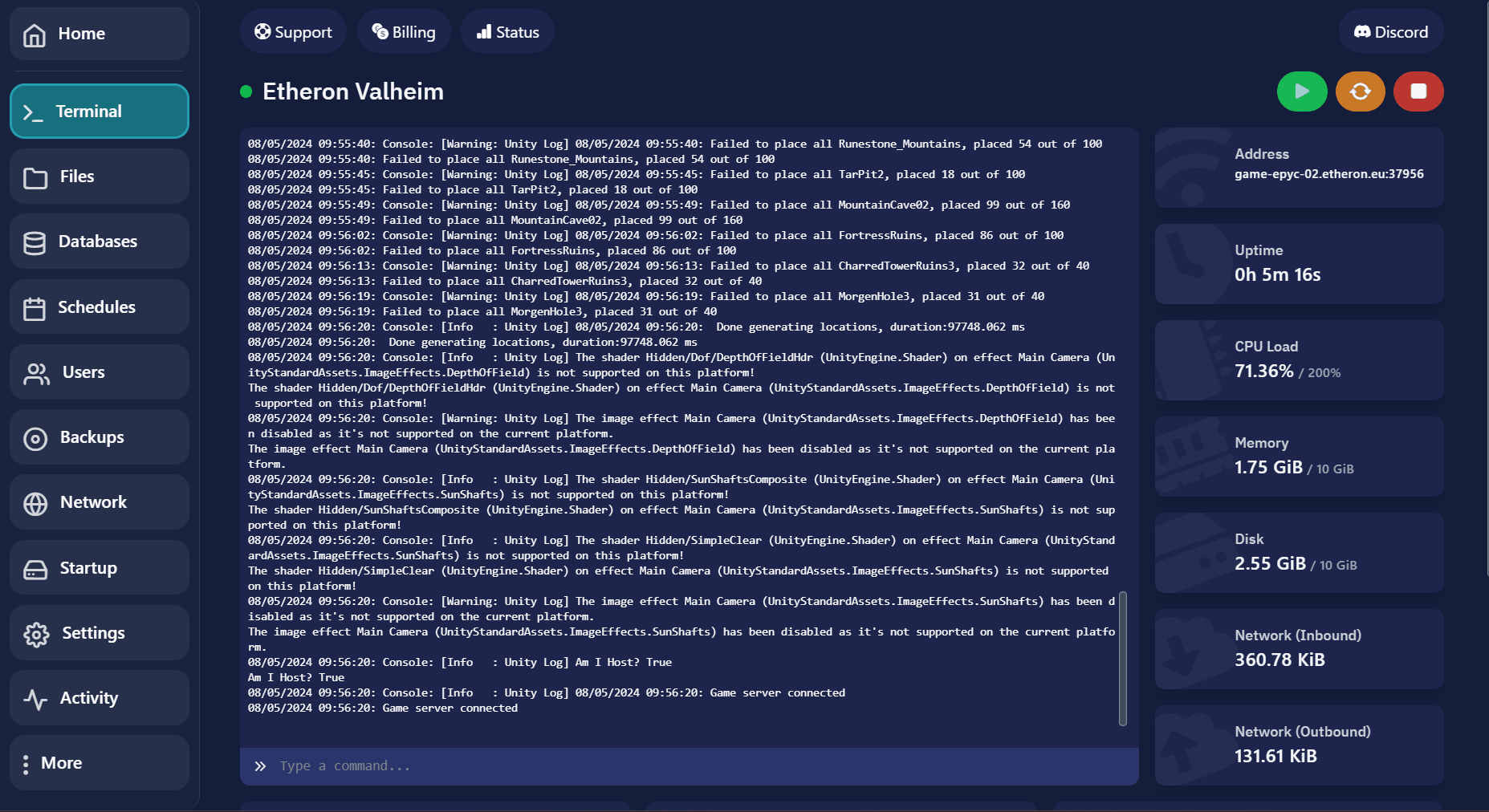Open the Billing page
This screenshot has width=1489, height=812.
coord(404,32)
